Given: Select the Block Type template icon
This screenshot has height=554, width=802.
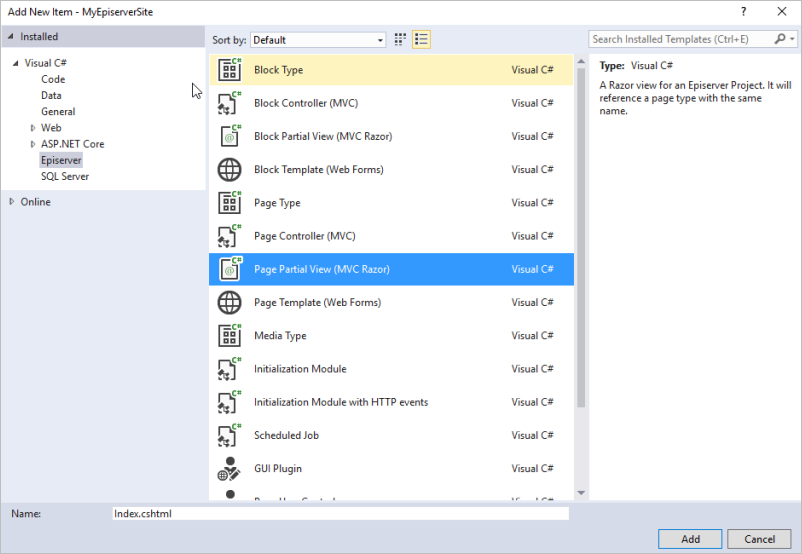Looking at the screenshot, I should click(x=230, y=70).
